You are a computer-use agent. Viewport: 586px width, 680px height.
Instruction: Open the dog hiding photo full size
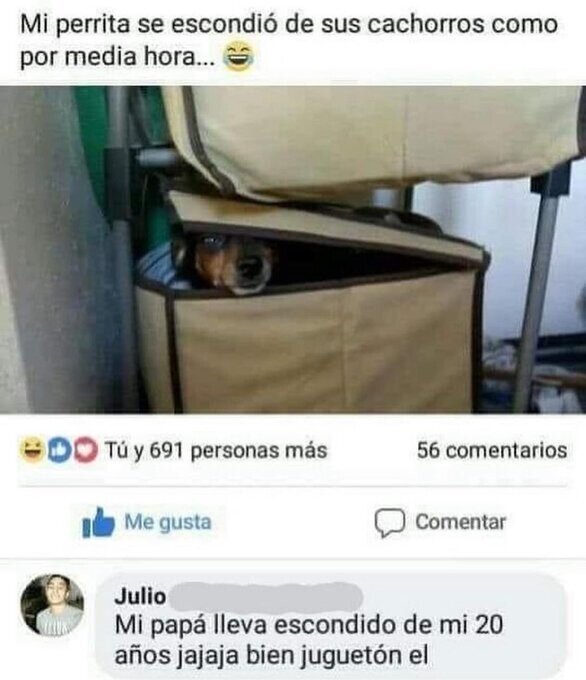[x=293, y=249]
